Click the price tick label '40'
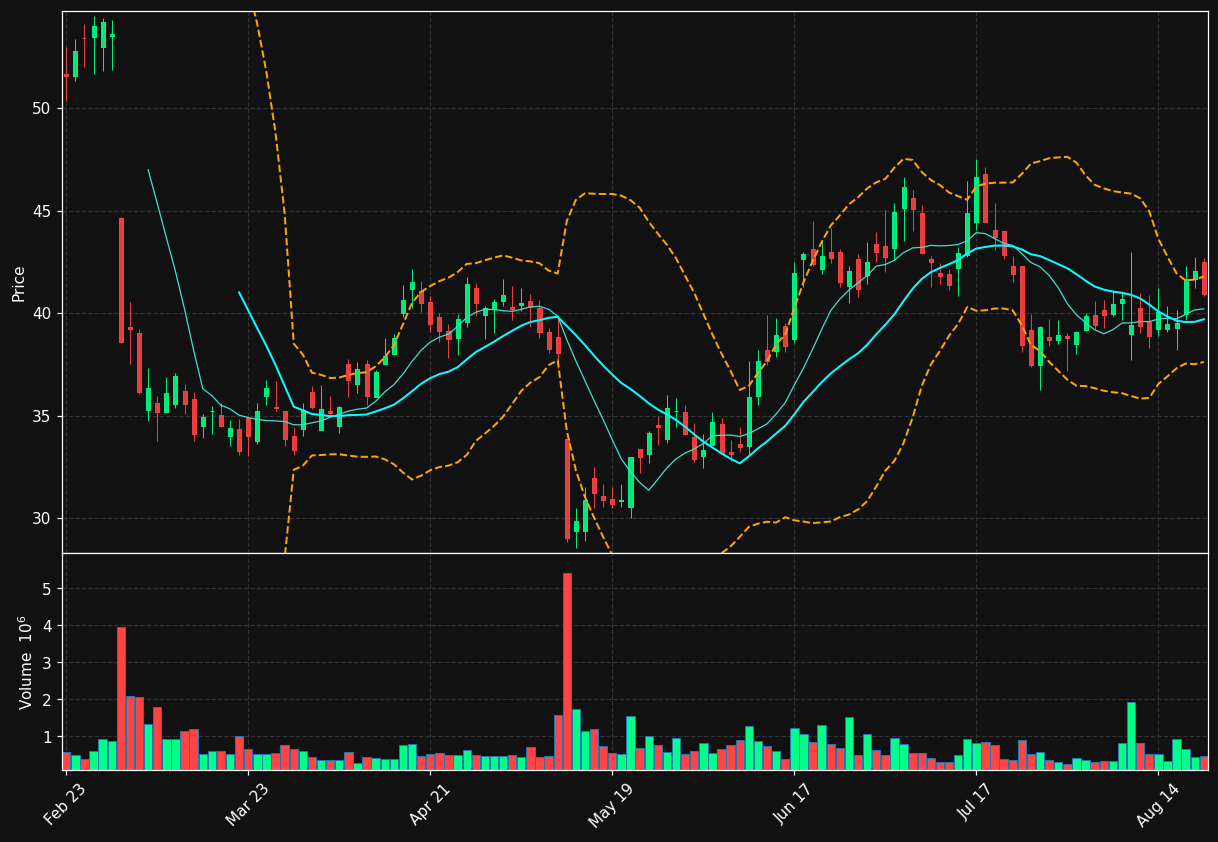 (41, 313)
